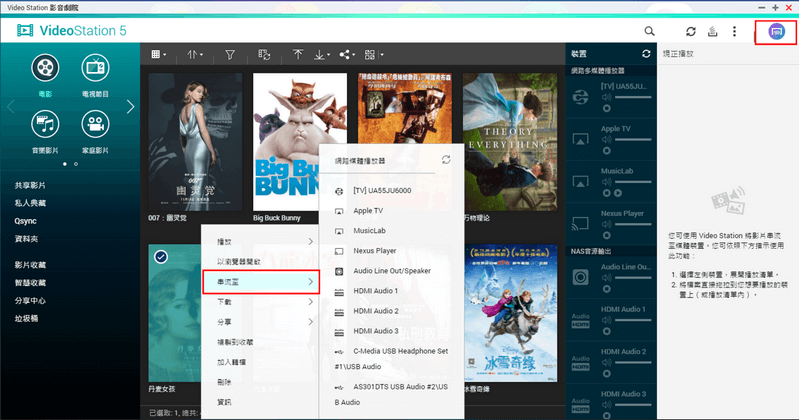Select the second category page dot
800x420 pixels.
click(76, 164)
